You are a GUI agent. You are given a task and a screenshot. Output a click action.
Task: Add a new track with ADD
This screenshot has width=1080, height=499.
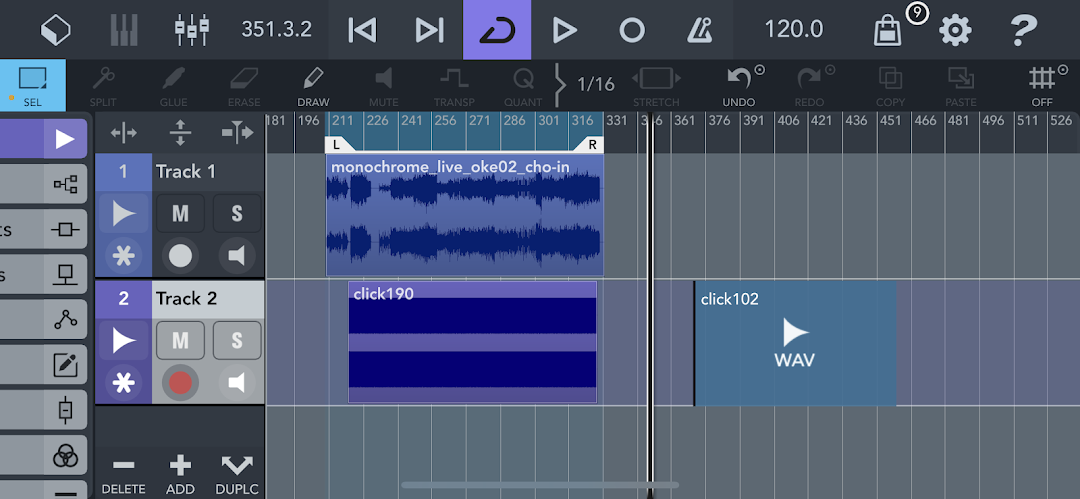(x=180, y=474)
